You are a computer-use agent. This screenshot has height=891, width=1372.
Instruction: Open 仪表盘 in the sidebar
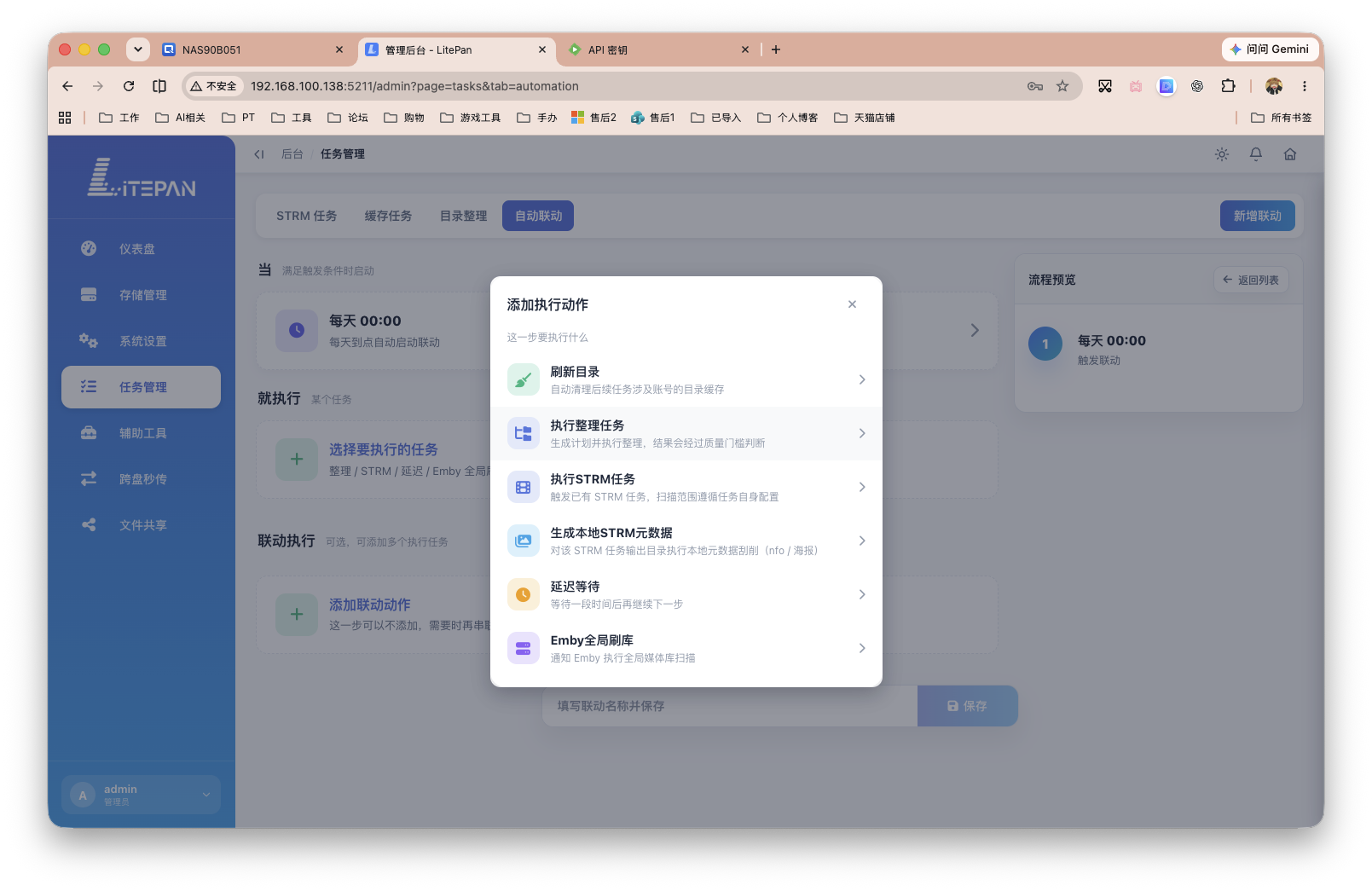click(141, 249)
